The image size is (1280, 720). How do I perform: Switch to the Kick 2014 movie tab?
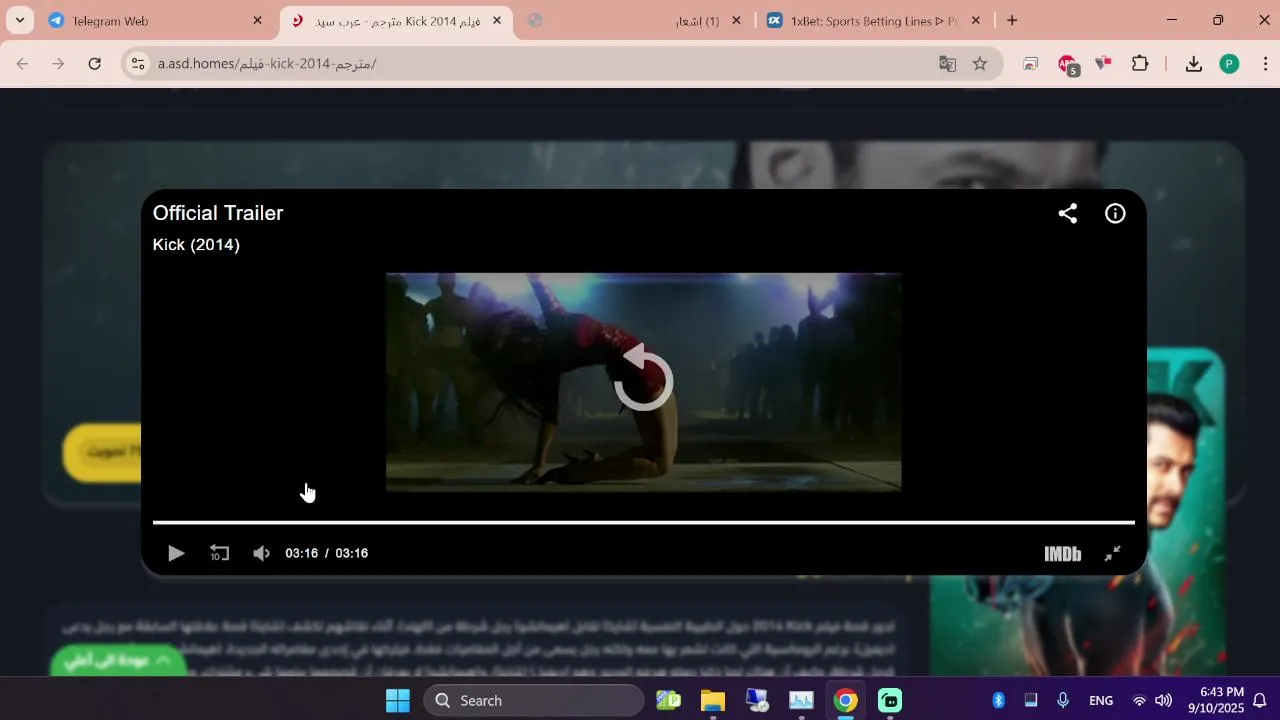(x=397, y=21)
